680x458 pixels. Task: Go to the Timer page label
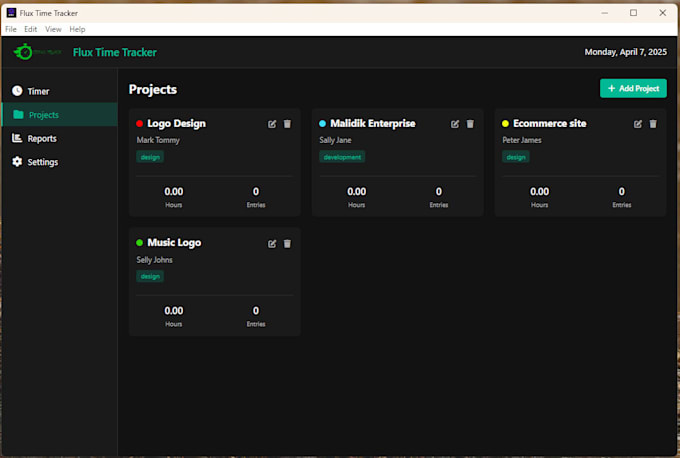click(38, 91)
